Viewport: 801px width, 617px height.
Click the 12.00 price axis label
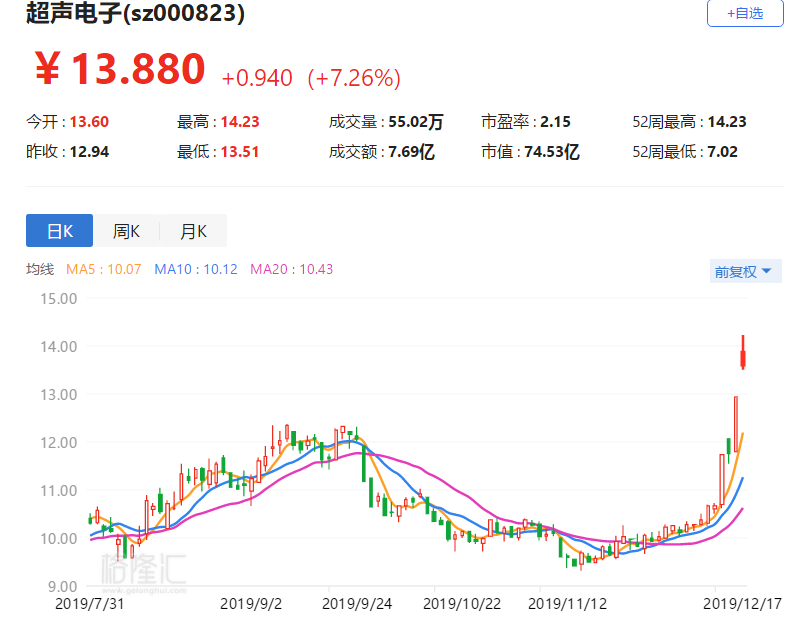click(x=59, y=443)
